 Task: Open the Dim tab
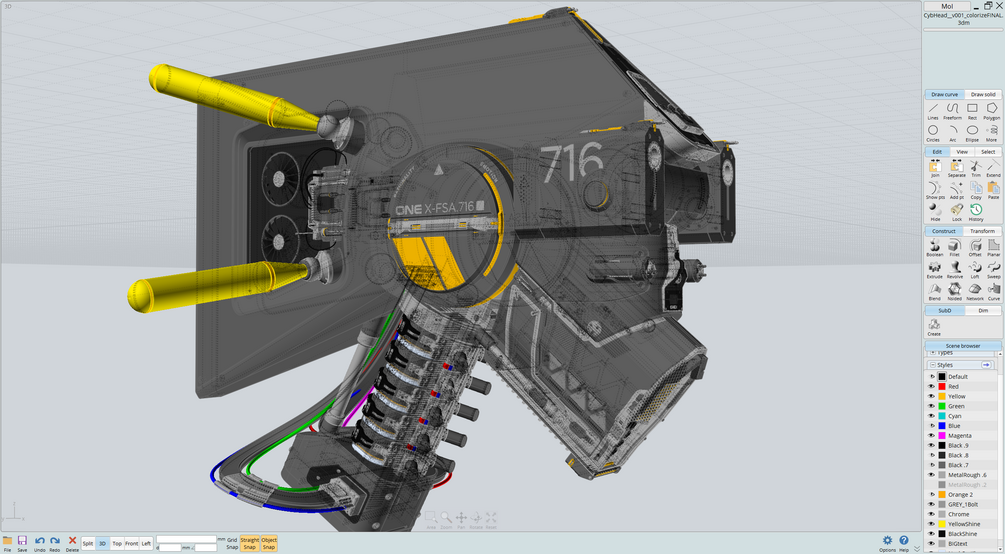(983, 310)
